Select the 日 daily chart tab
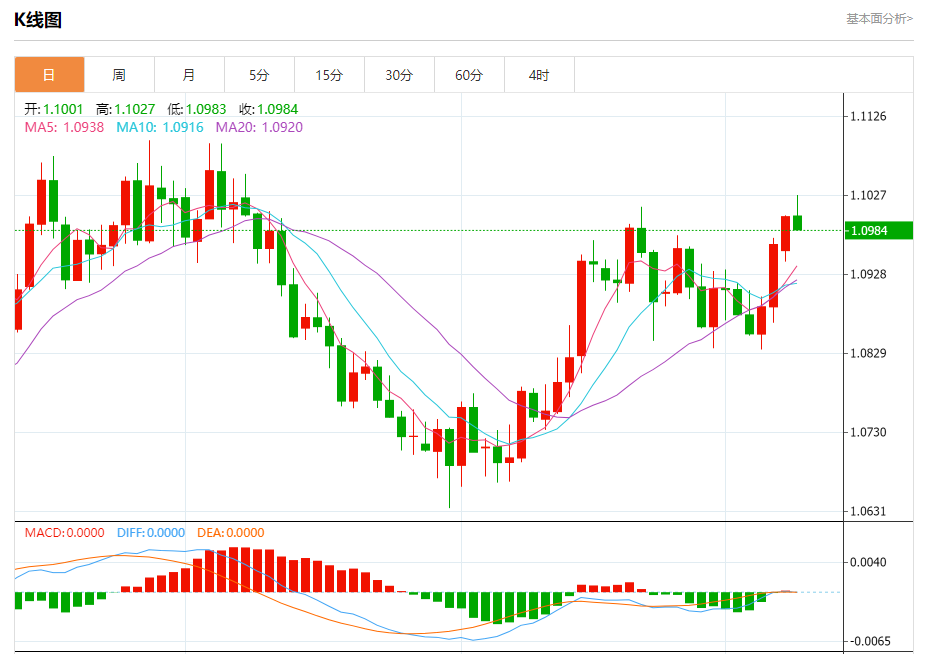Image resolution: width=925 pixels, height=654 pixels. tap(50, 75)
